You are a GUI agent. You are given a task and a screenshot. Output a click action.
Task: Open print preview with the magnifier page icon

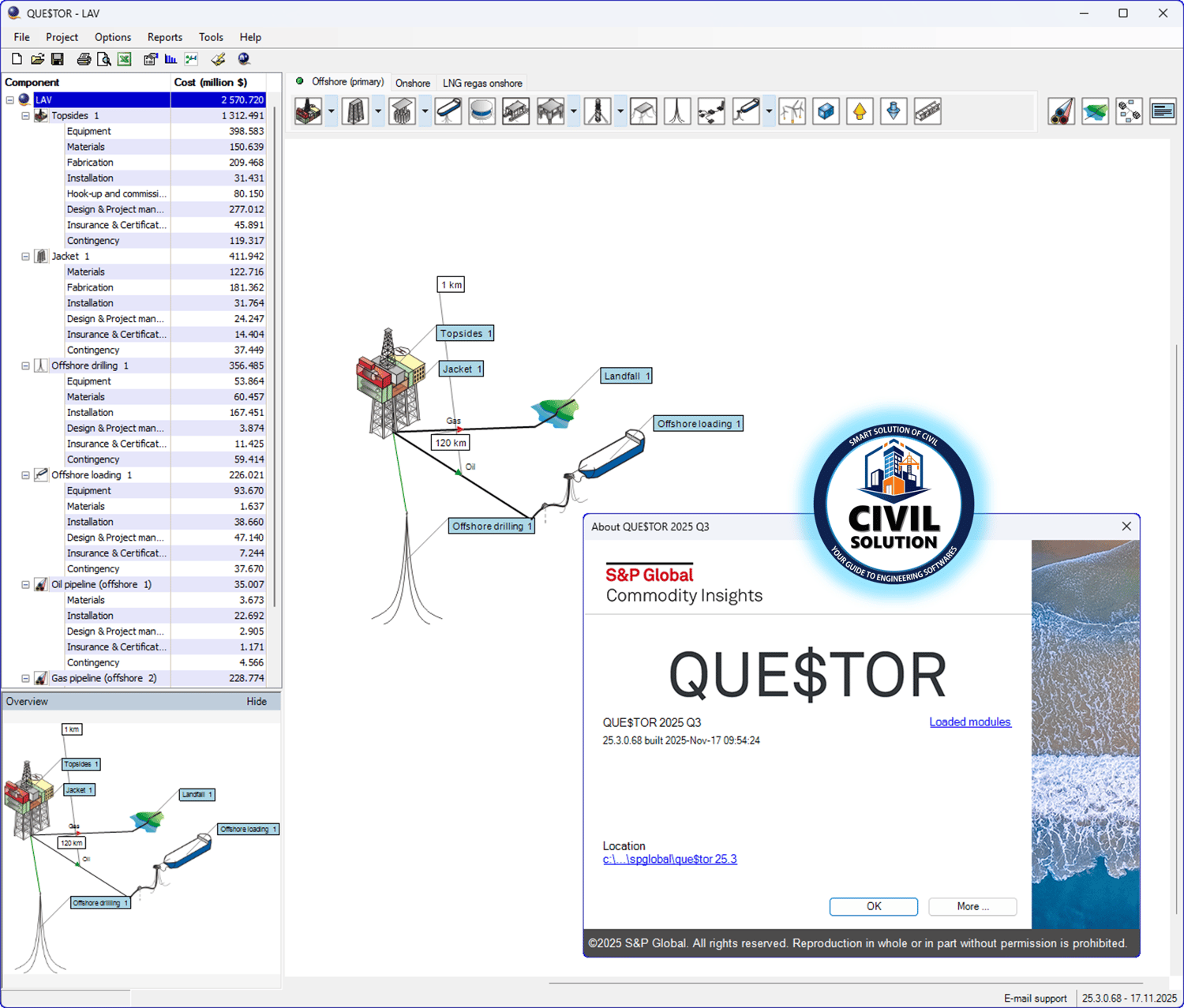[x=103, y=59]
